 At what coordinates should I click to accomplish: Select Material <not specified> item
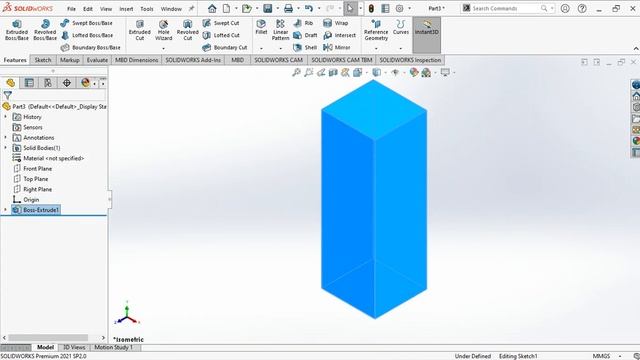click(48, 158)
